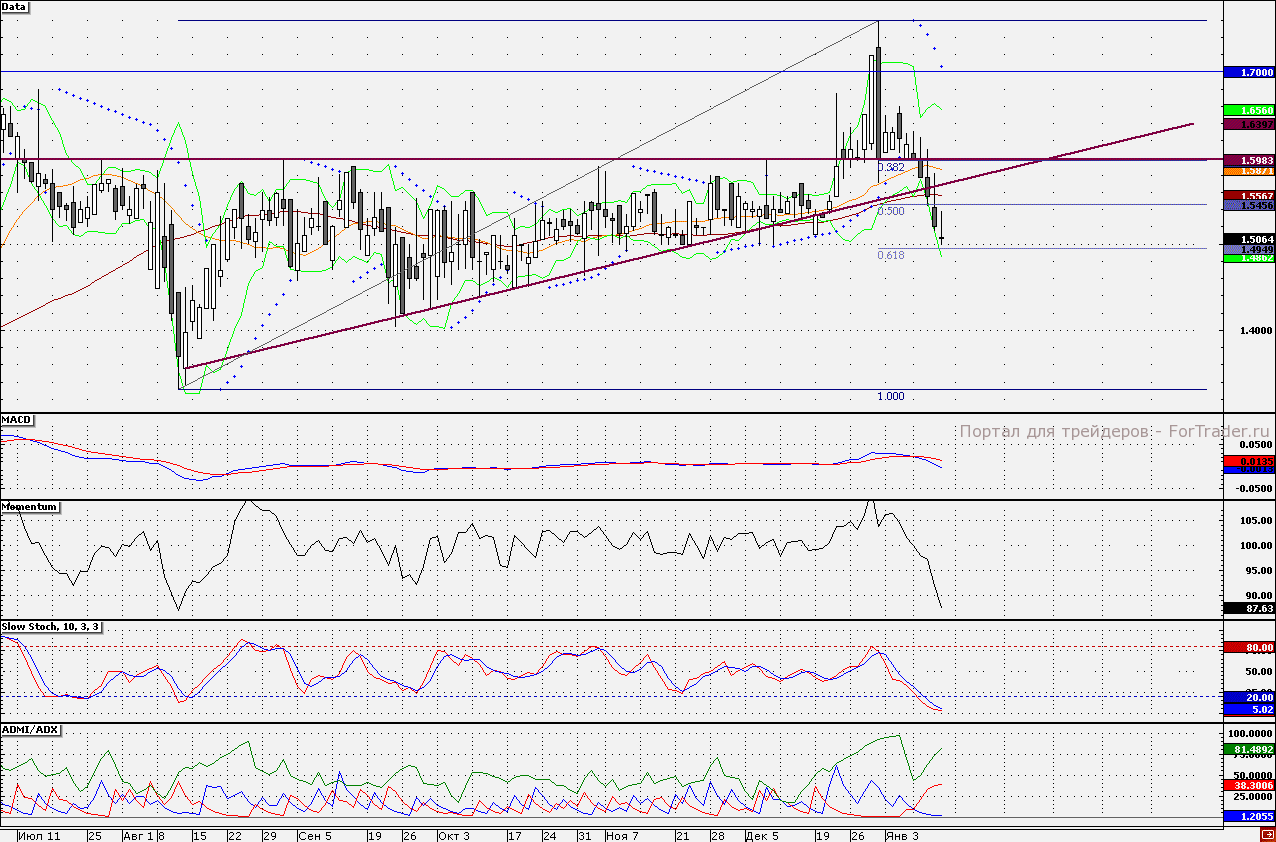
Task: Click the purple 1.5983 price axis tag
Action: click(1249, 160)
